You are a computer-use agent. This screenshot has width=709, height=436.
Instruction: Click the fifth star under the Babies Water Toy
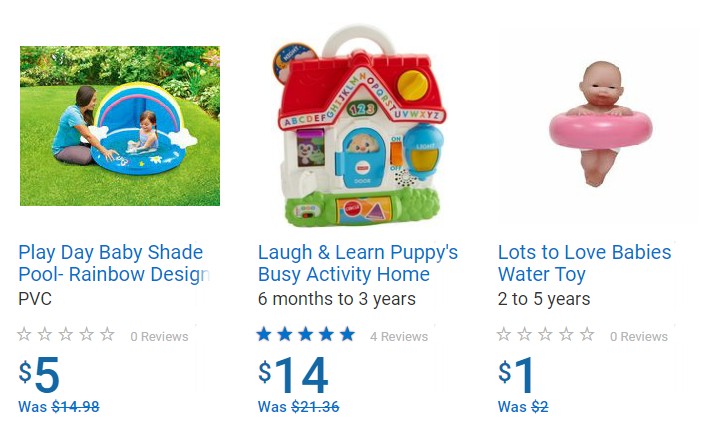[x=587, y=335]
